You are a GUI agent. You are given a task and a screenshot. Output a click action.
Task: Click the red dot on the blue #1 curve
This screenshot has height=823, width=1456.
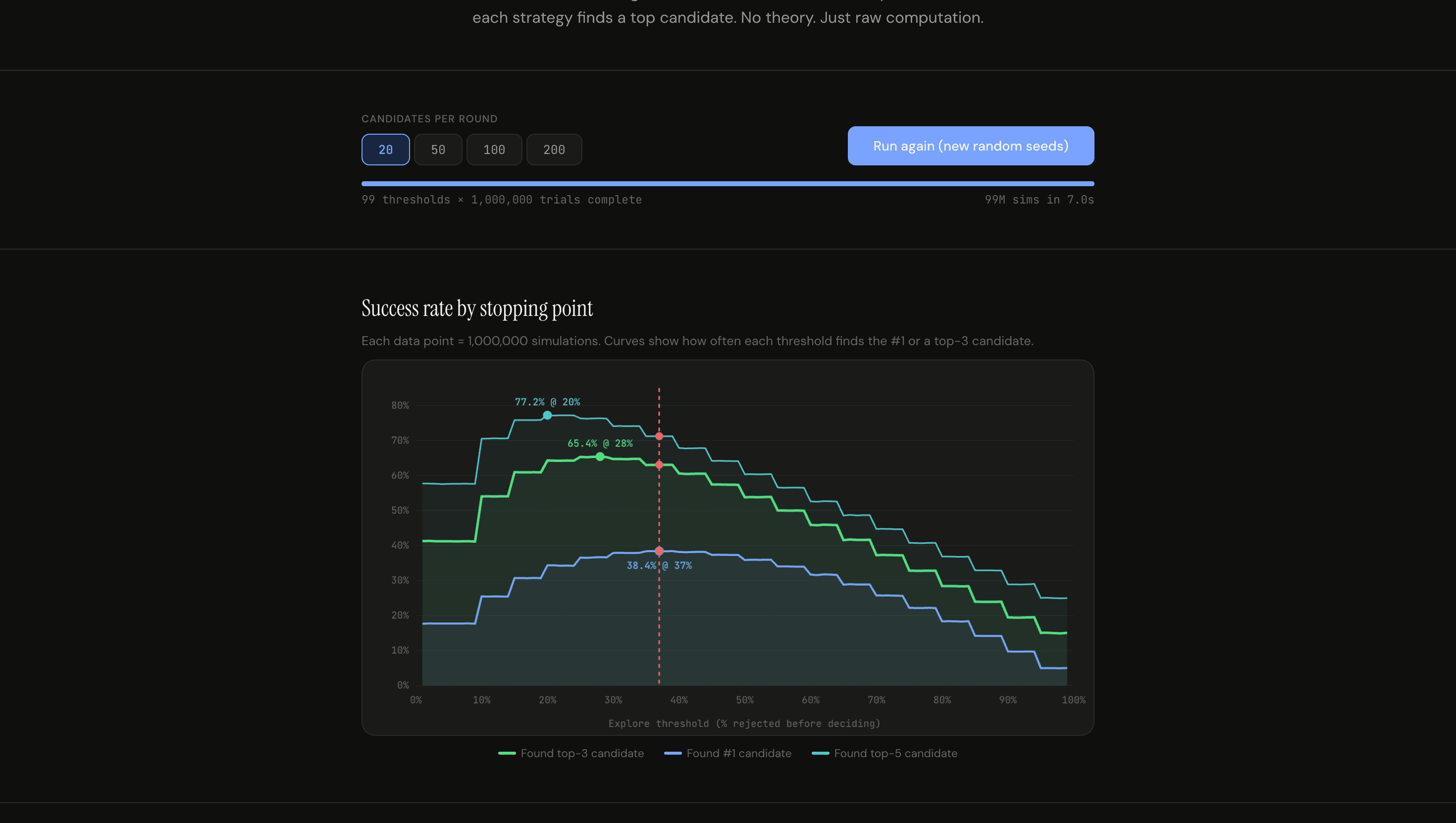[659, 551]
